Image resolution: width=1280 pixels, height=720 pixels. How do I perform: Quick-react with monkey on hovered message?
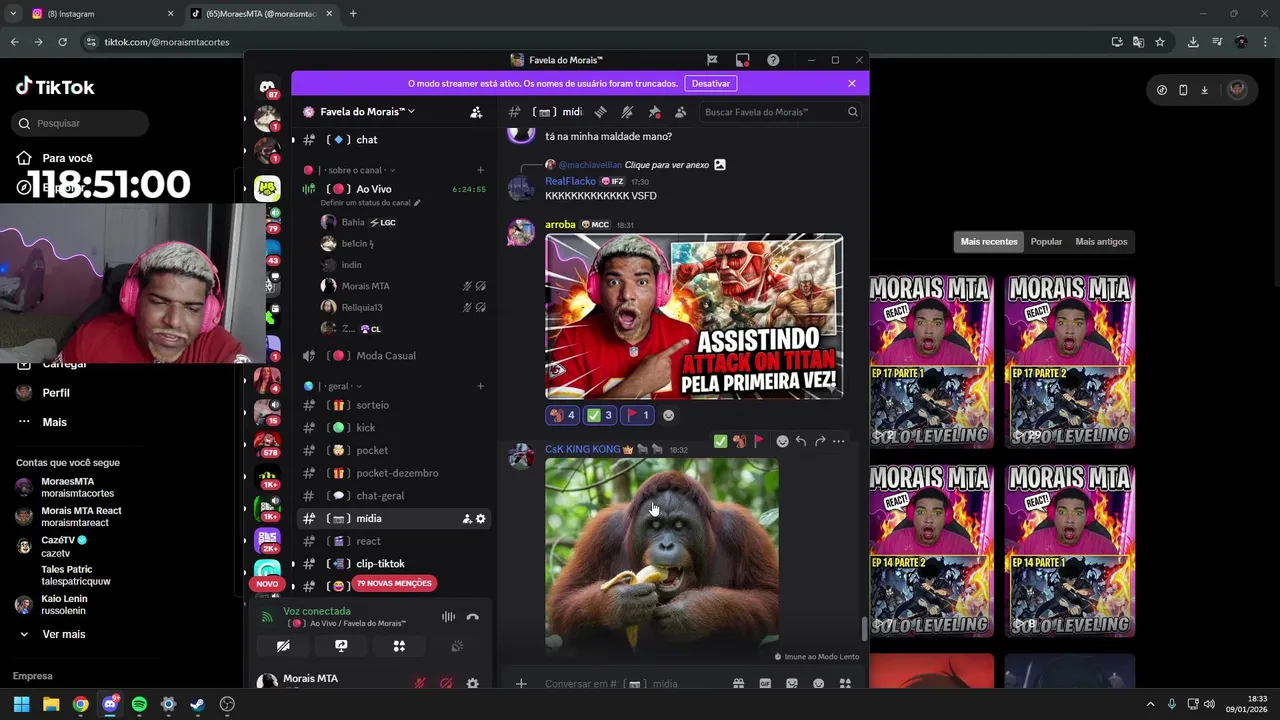click(x=739, y=441)
